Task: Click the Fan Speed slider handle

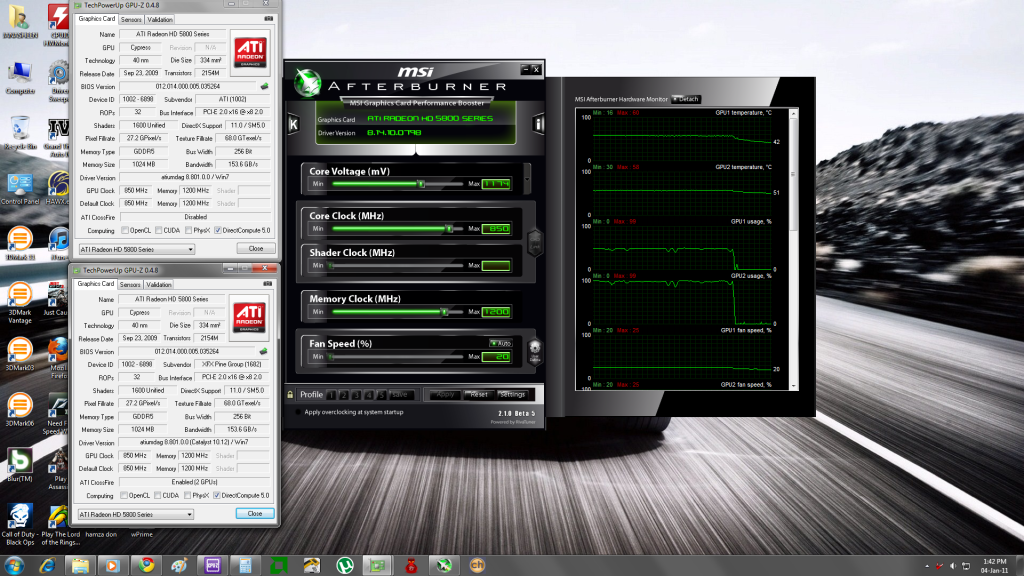Action: pos(331,357)
